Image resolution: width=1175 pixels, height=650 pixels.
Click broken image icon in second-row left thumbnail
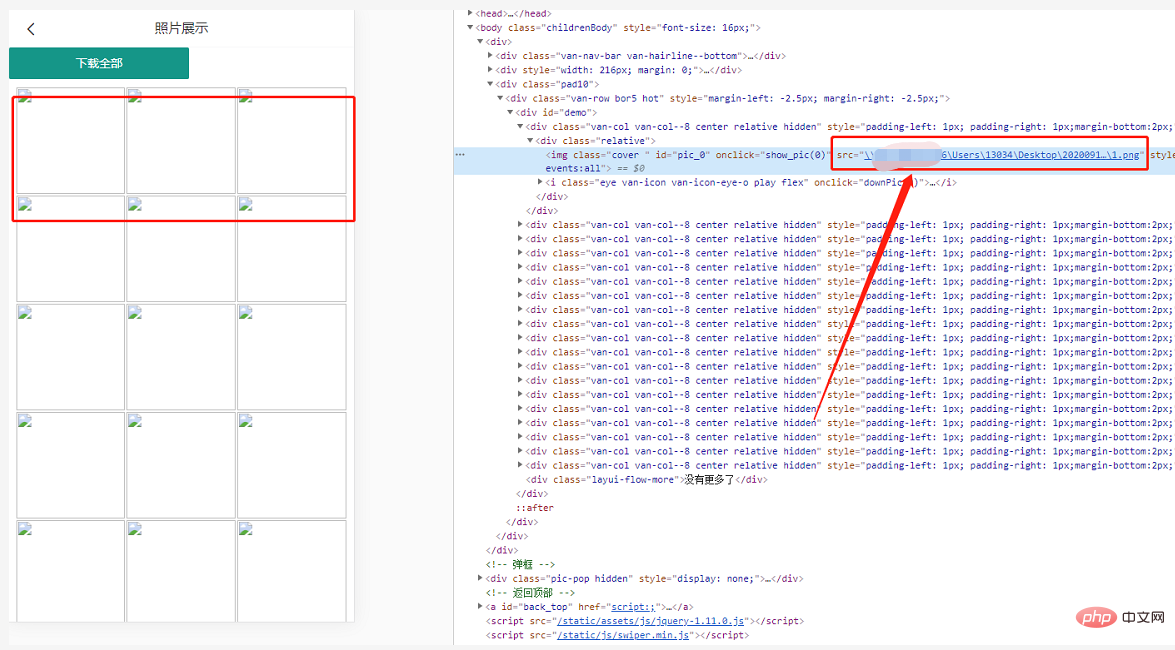24,205
